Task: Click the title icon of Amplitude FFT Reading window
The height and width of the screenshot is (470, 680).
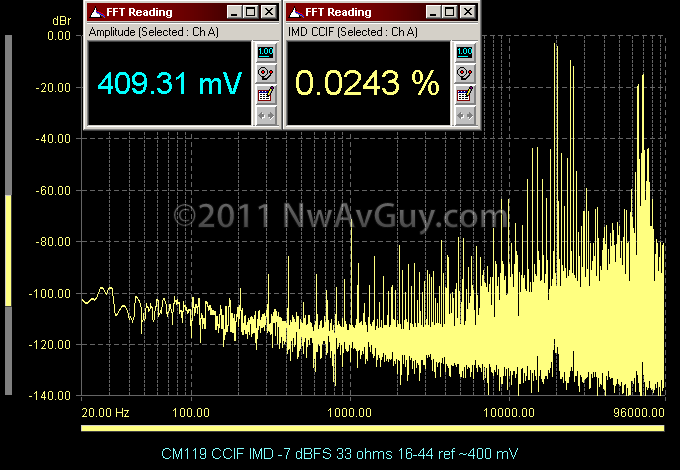Action: 96,12
